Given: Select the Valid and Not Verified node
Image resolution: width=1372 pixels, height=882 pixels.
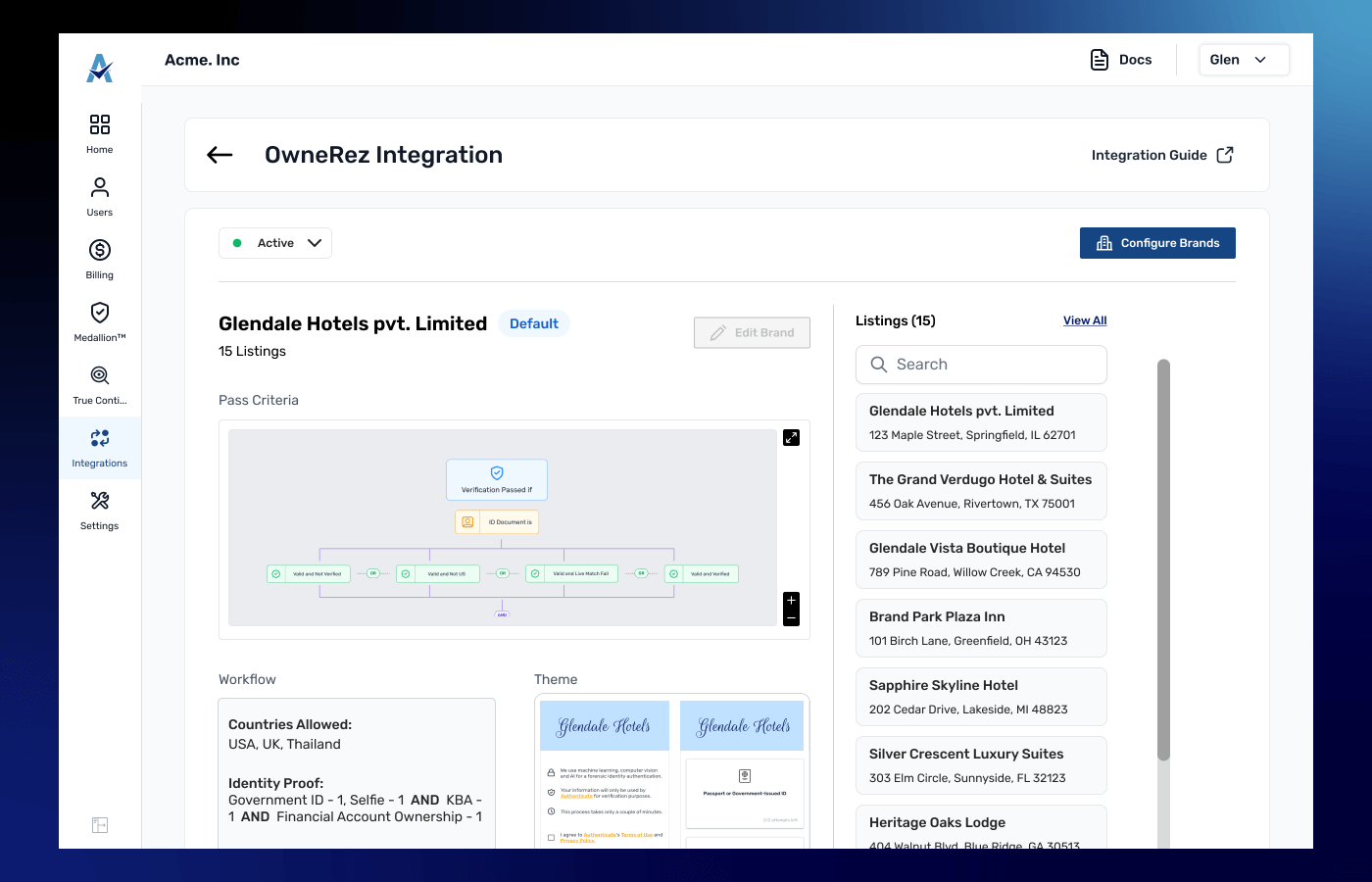Looking at the screenshot, I should click(x=309, y=574).
